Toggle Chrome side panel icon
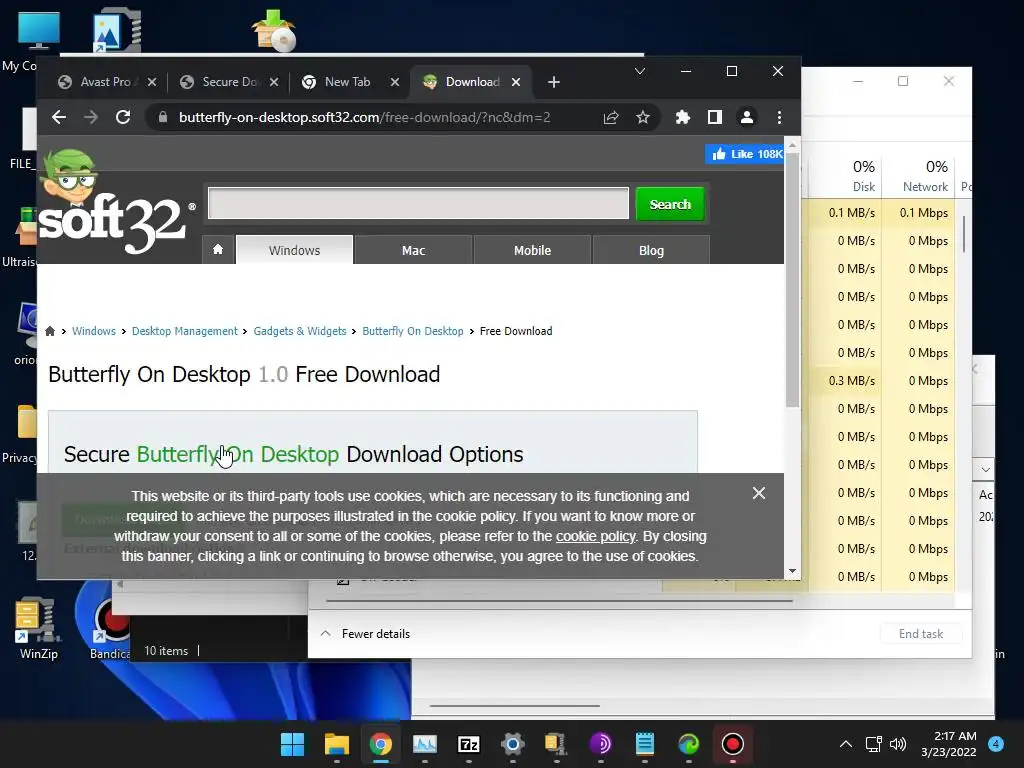 tap(714, 118)
